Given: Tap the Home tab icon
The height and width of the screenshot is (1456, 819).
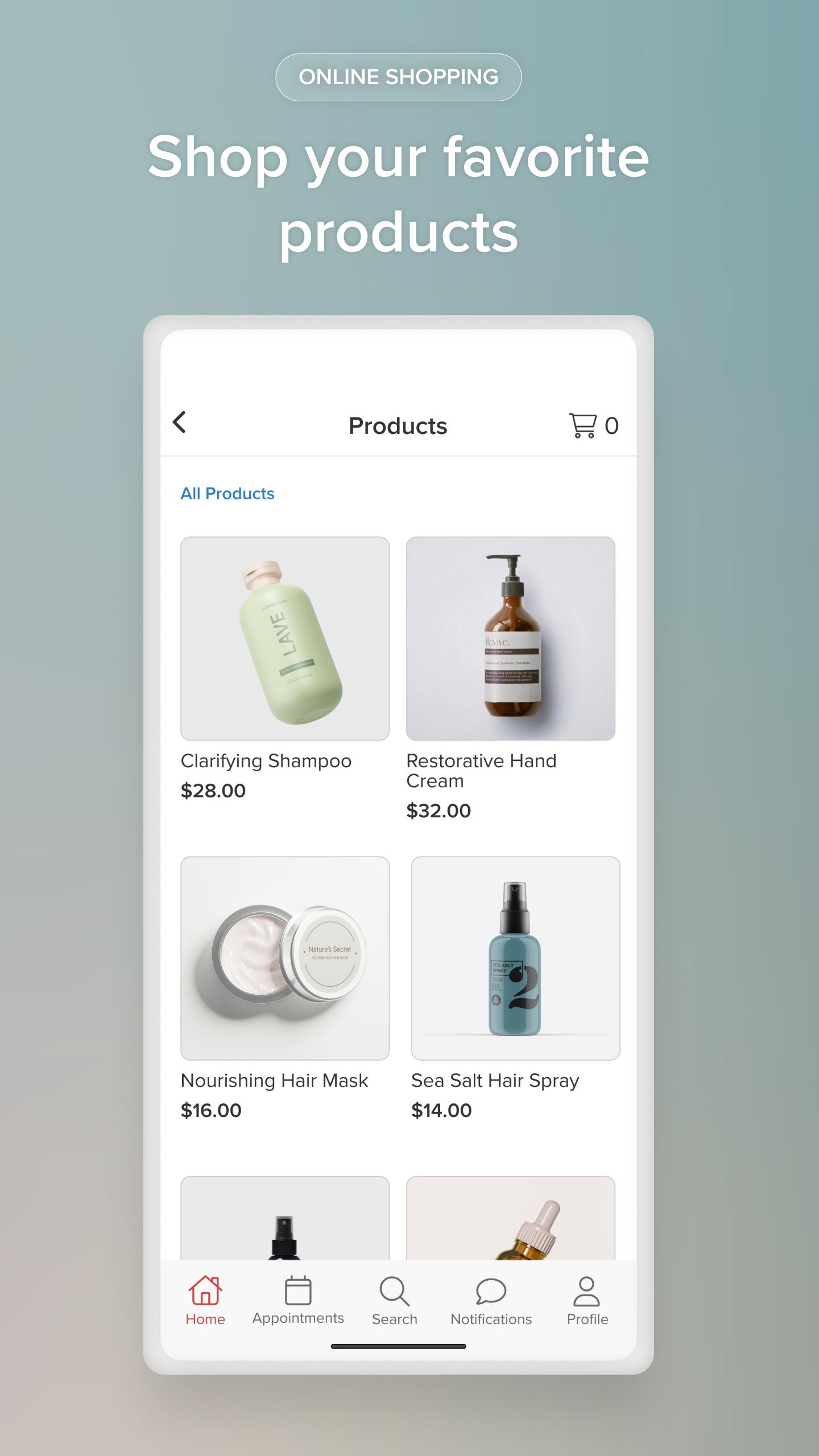Looking at the screenshot, I should 205,1290.
